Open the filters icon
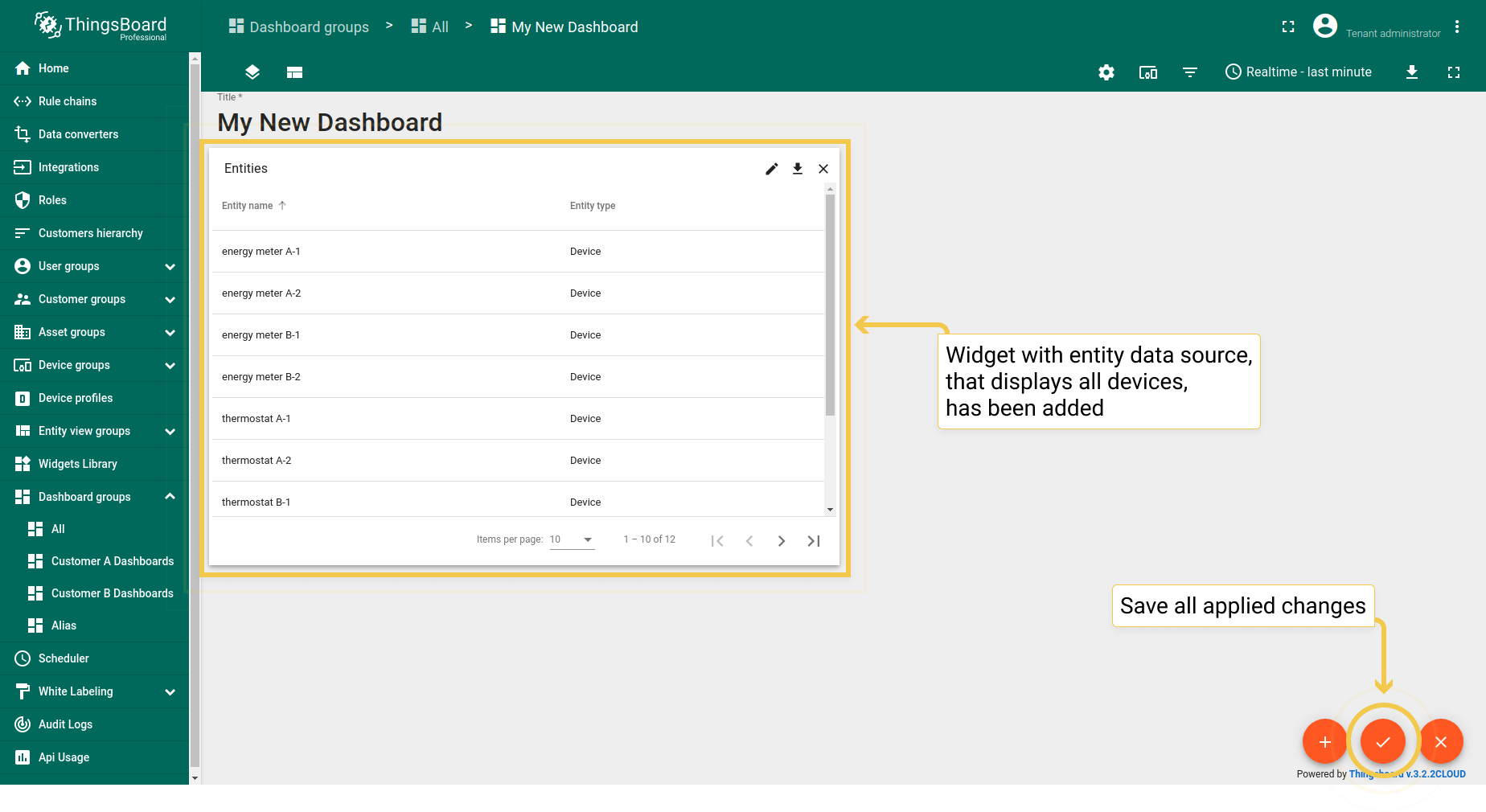1486x812 pixels. click(1190, 72)
